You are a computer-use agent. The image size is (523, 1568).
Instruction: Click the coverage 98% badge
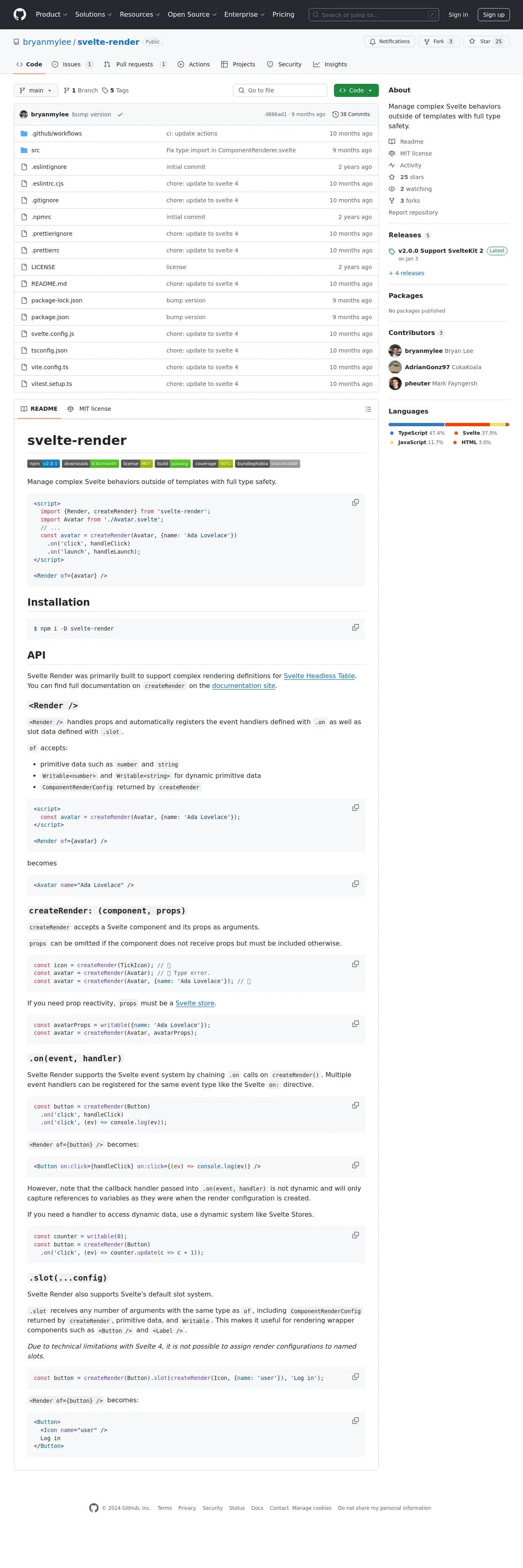(213, 464)
